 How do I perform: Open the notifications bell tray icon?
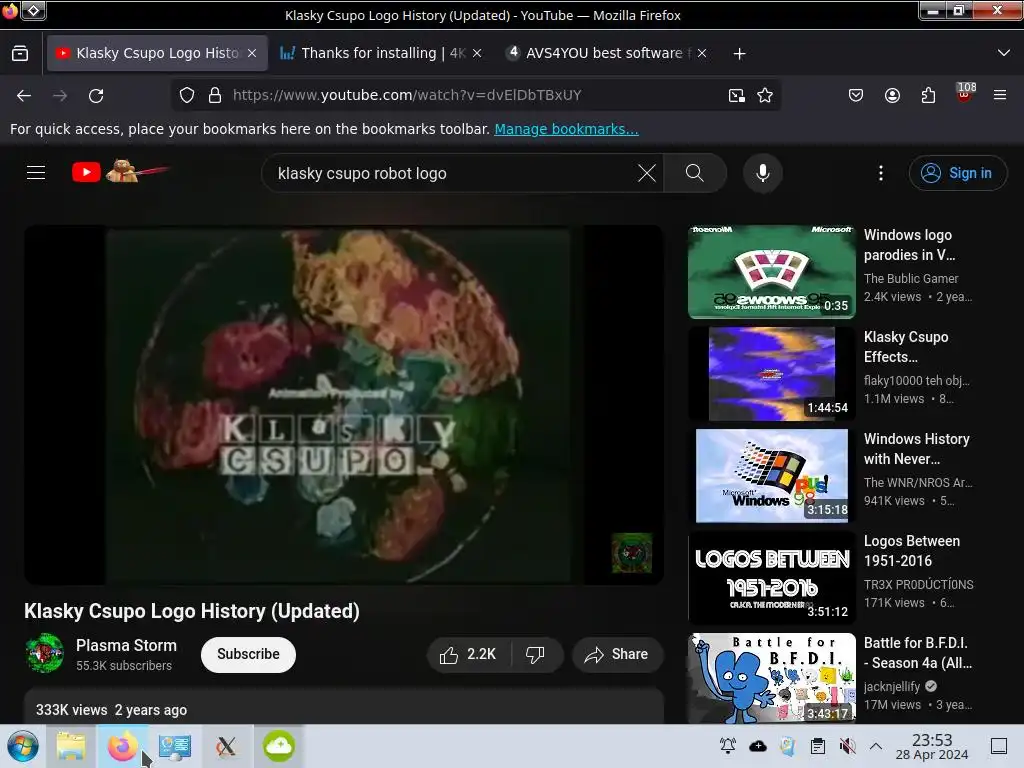728,746
